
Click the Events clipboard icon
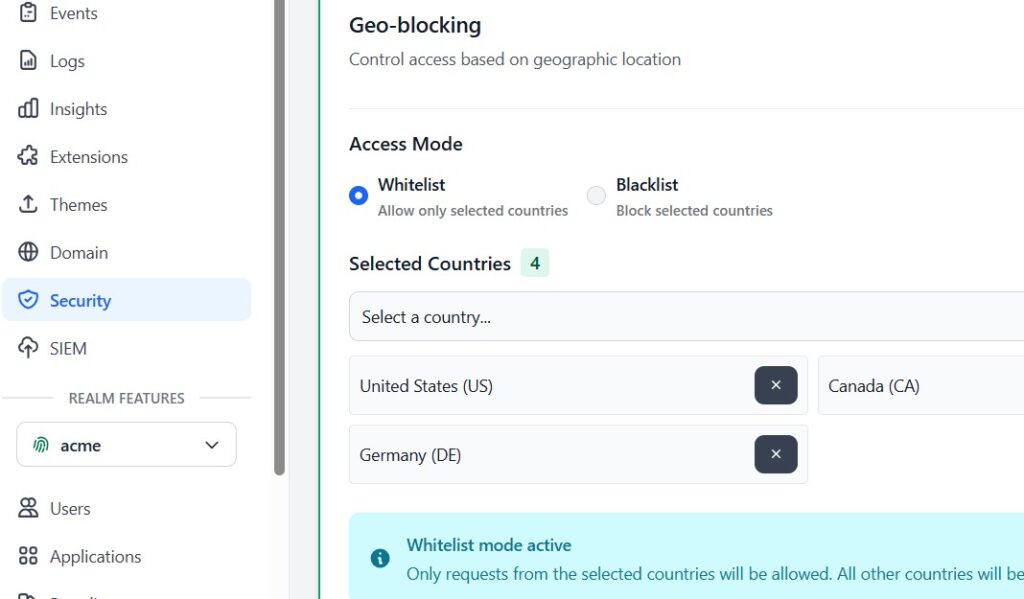coord(28,13)
